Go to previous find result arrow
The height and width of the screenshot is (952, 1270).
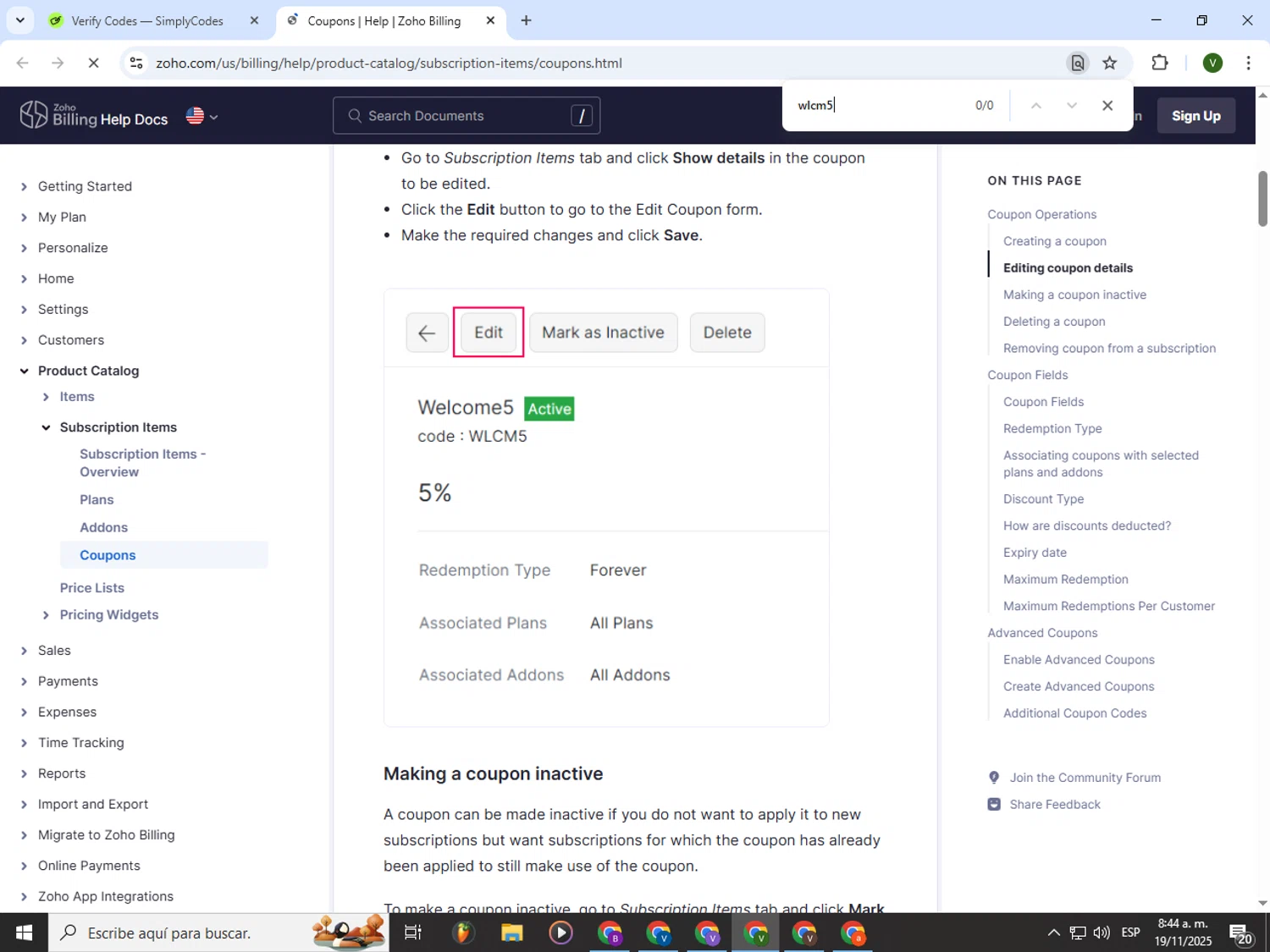point(1035,106)
